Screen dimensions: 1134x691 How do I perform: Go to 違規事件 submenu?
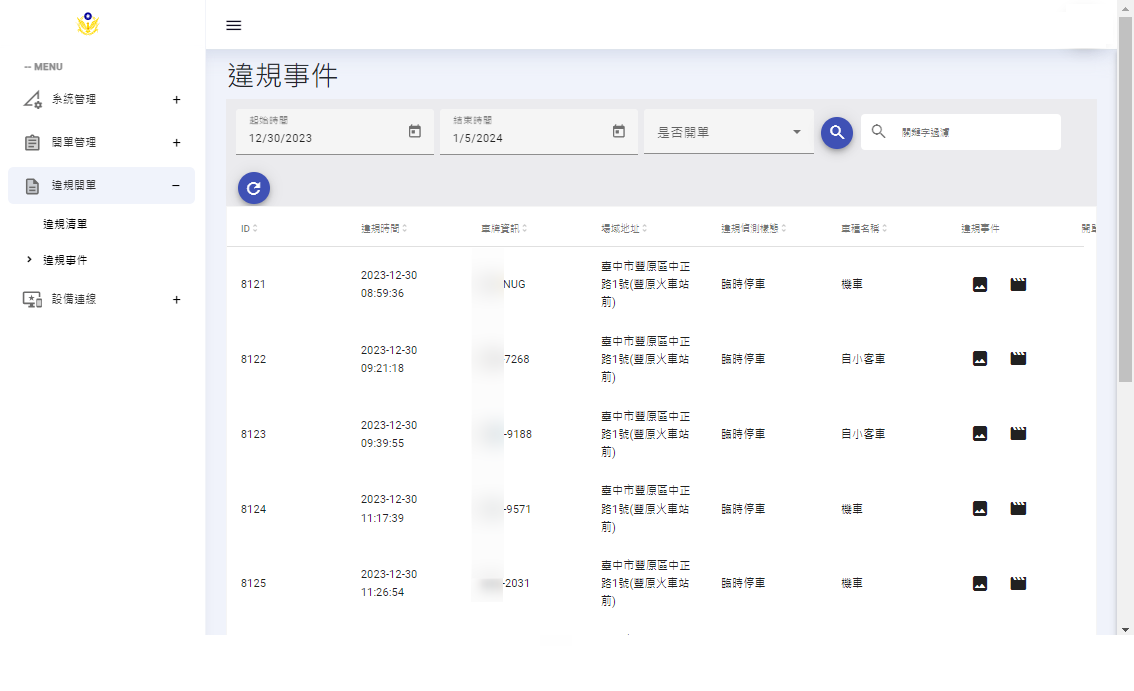pos(65,260)
